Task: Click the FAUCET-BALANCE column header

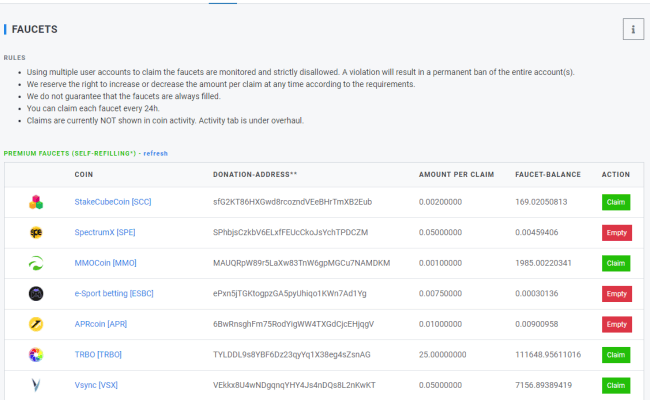Action: click(x=548, y=175)
